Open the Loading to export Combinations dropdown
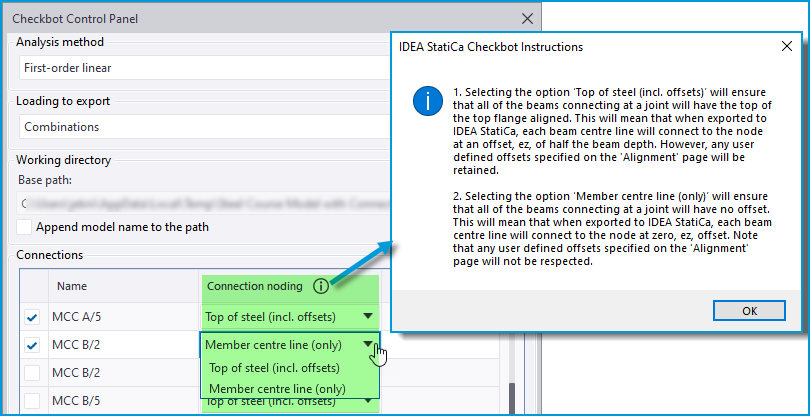Viewport: 810px width, 416px height. [204, 127]
